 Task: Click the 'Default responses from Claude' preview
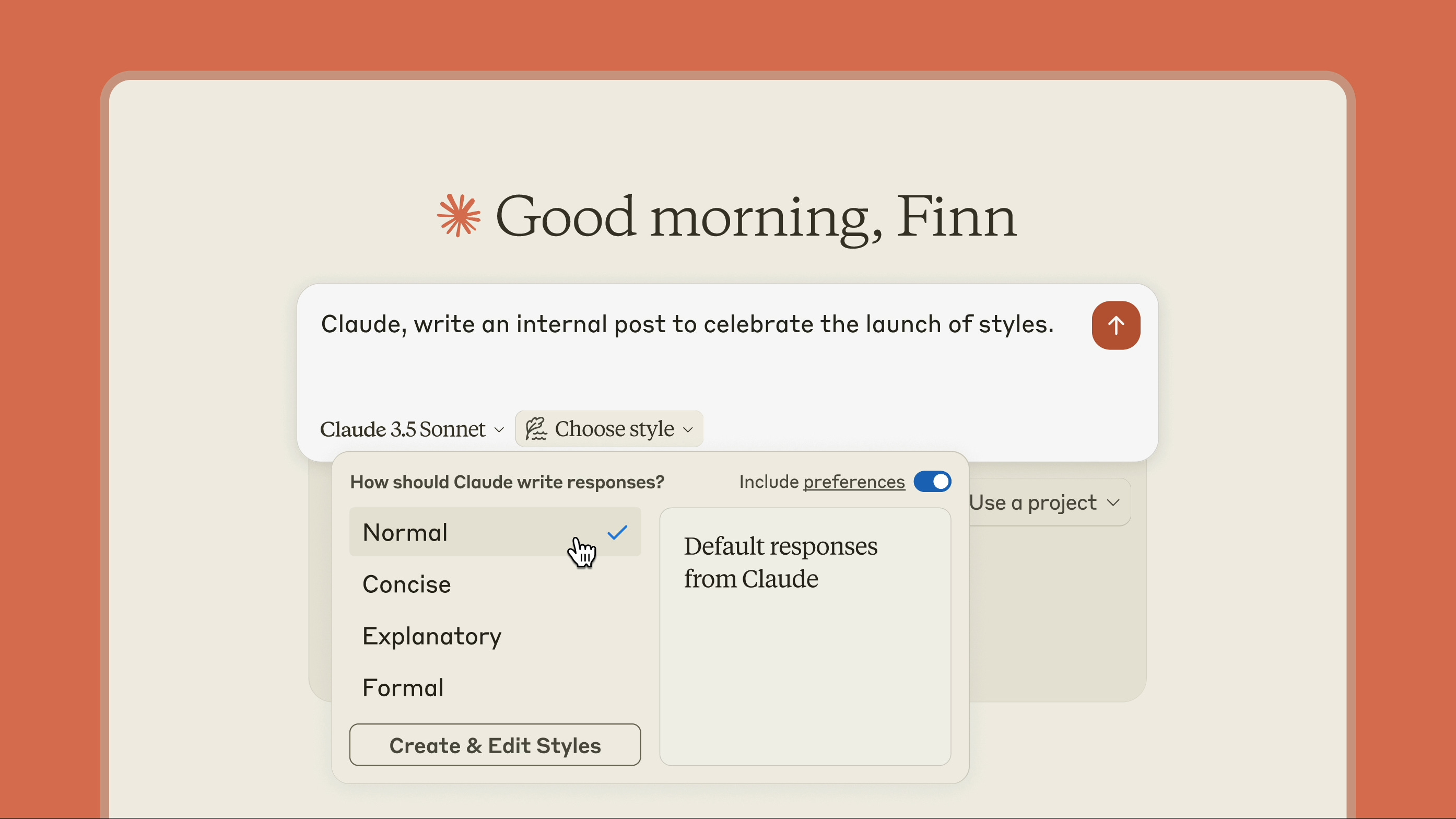click(805, 636)
